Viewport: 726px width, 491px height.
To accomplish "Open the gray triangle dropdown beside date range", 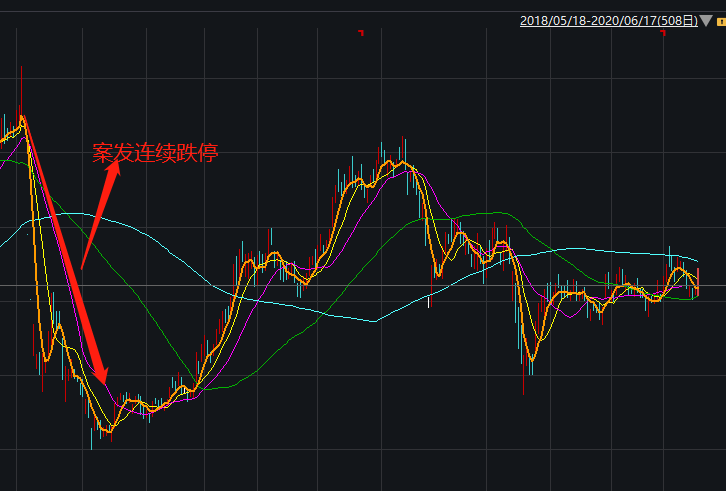I will click(x=706, y=20).
